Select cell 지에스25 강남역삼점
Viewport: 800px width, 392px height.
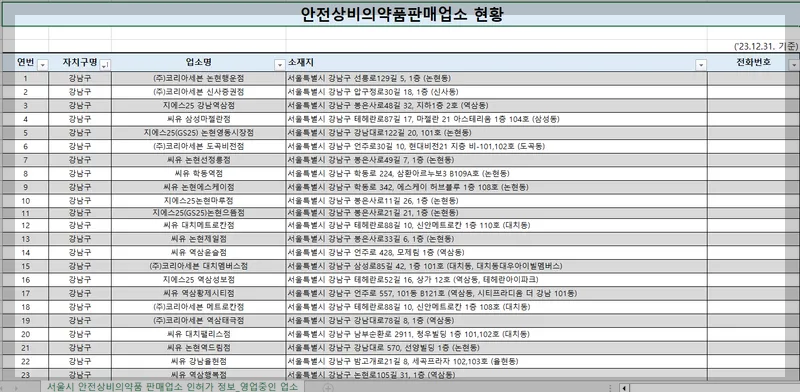click(x=198, y=106)
